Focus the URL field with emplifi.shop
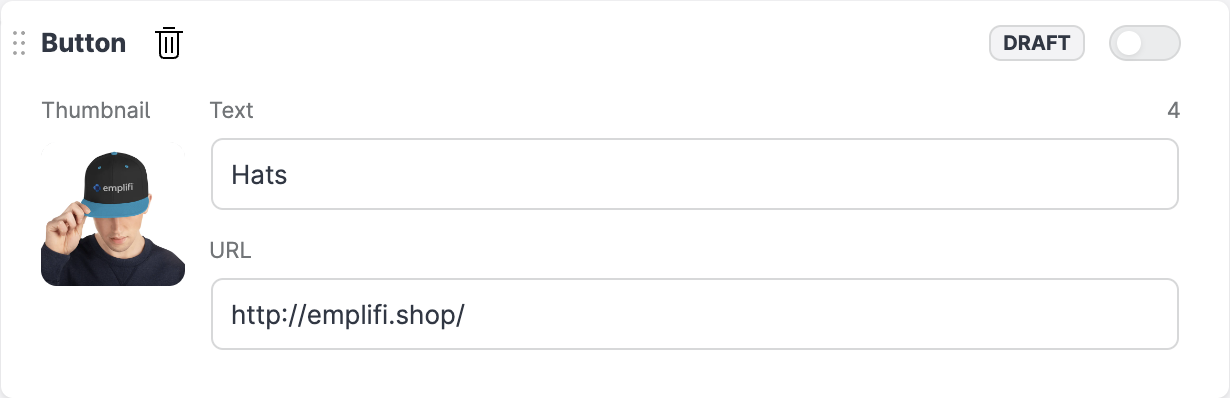This screenshot has height=398, width=1230. click(695, 314)
